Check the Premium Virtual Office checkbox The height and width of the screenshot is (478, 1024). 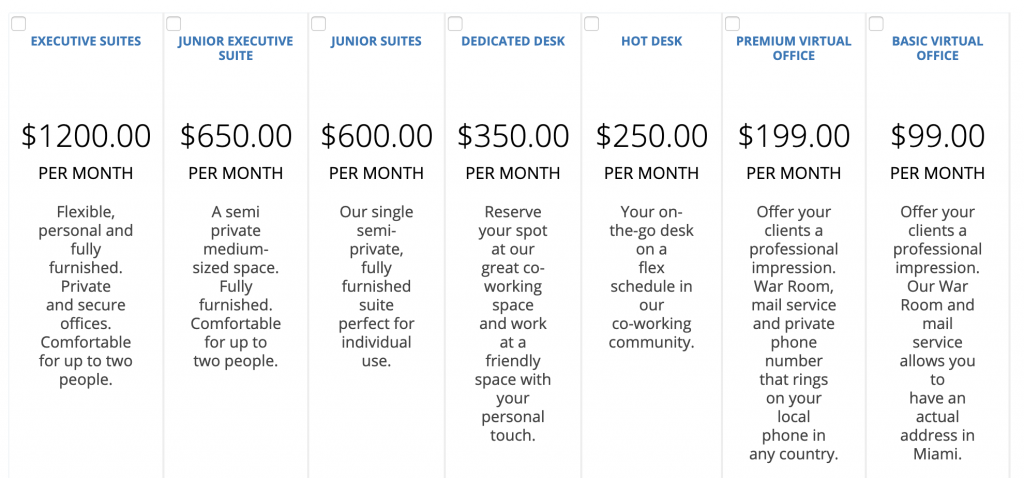[x=733, y=24]
